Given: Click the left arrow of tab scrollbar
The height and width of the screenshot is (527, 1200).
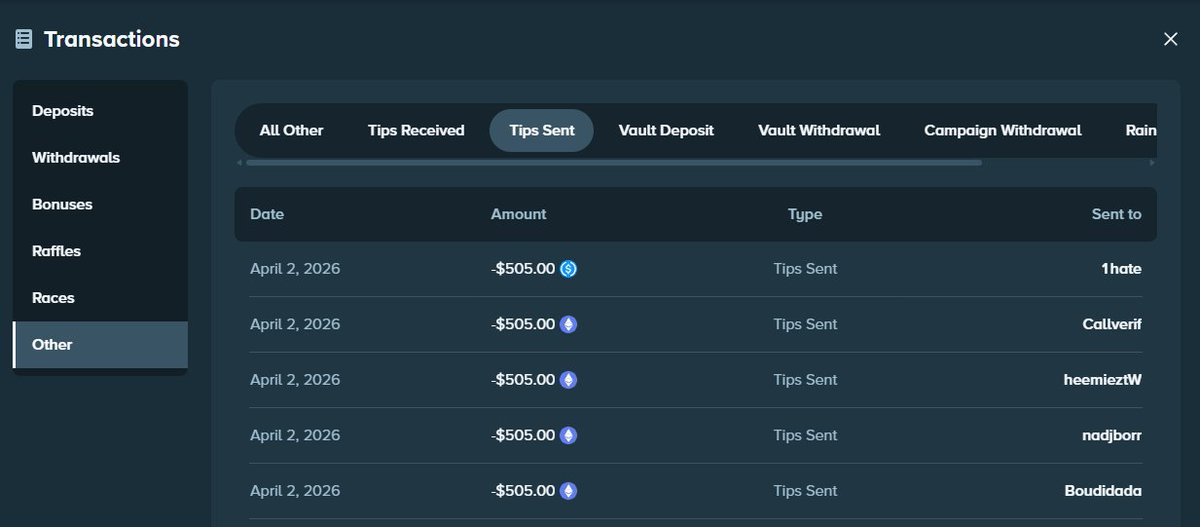Looking at the screenshot, I should pyautogui.click(x=239, y=162).
